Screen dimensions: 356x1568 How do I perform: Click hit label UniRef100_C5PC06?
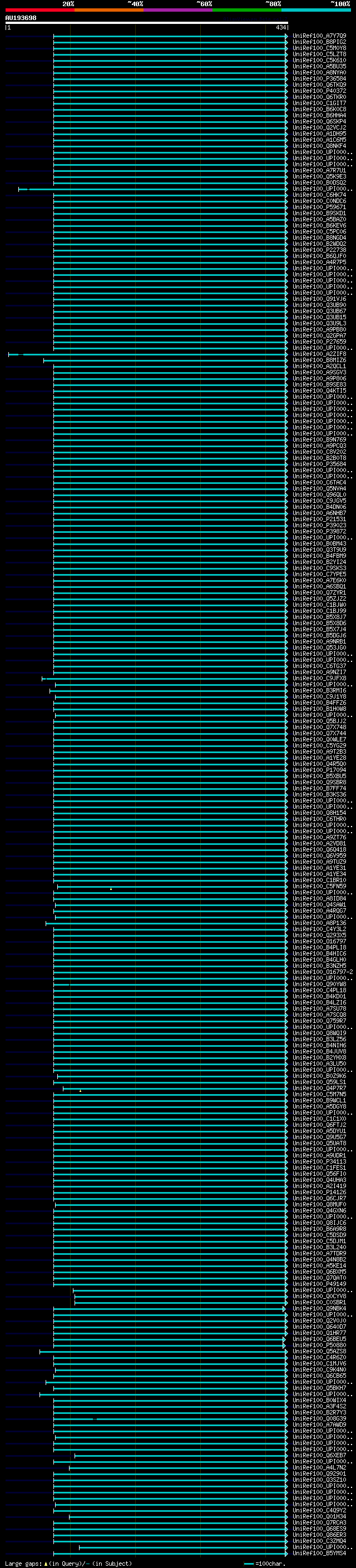point(319,232)
